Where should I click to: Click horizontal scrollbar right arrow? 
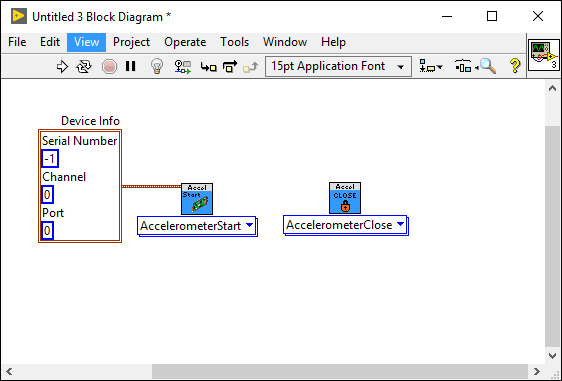click(x=537, y=371)
